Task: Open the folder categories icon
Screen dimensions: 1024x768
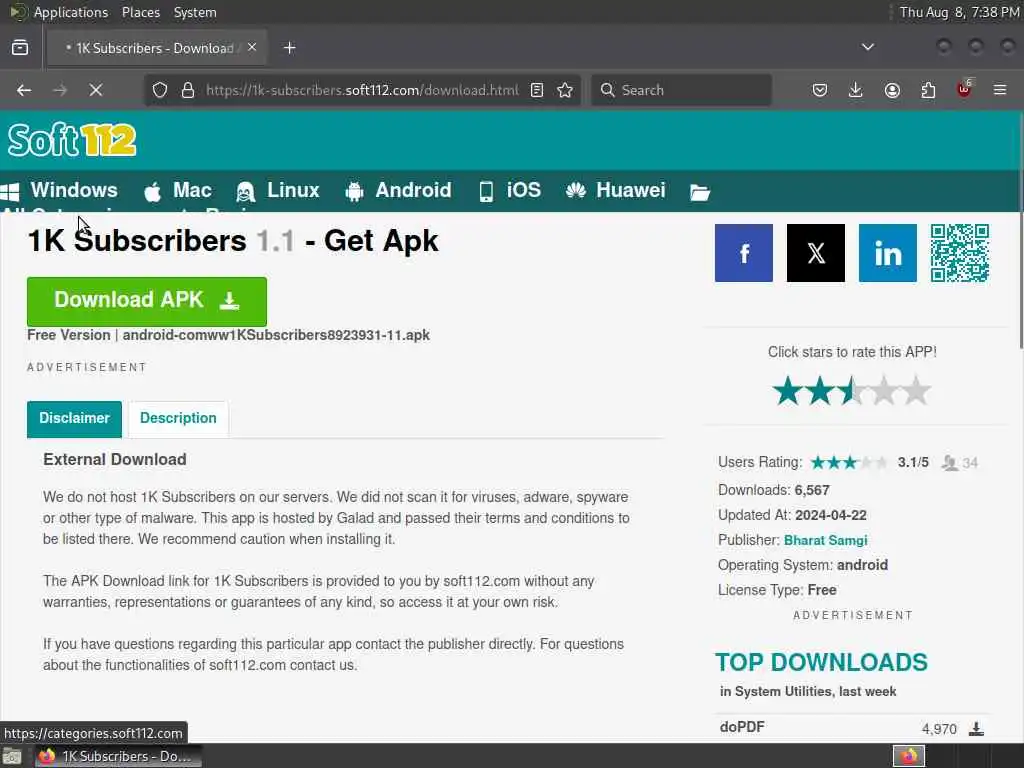Action: click(x=699, y=192)
